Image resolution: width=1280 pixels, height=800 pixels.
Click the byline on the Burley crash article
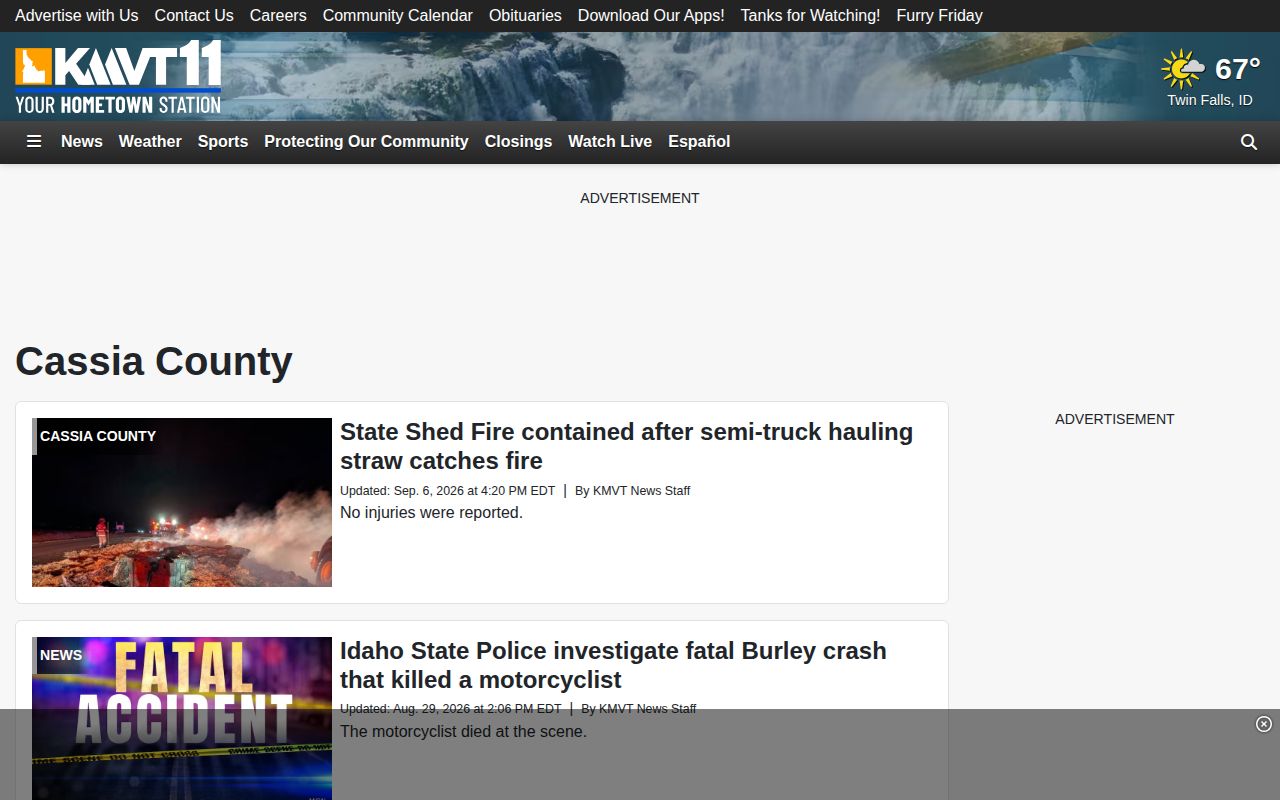(x=639, y=709)
